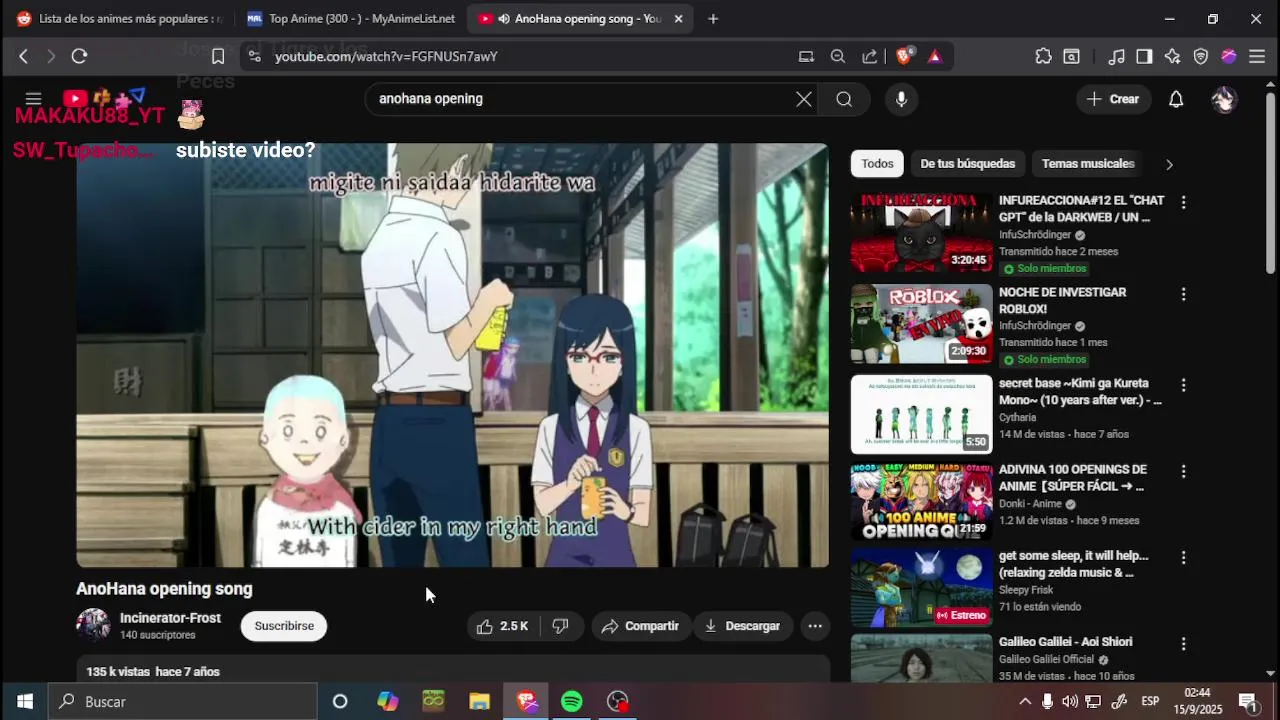The height and width of the screenshot is (720, 1280).
Task: Share page icon in address bar
Action: tap(870, 57)
